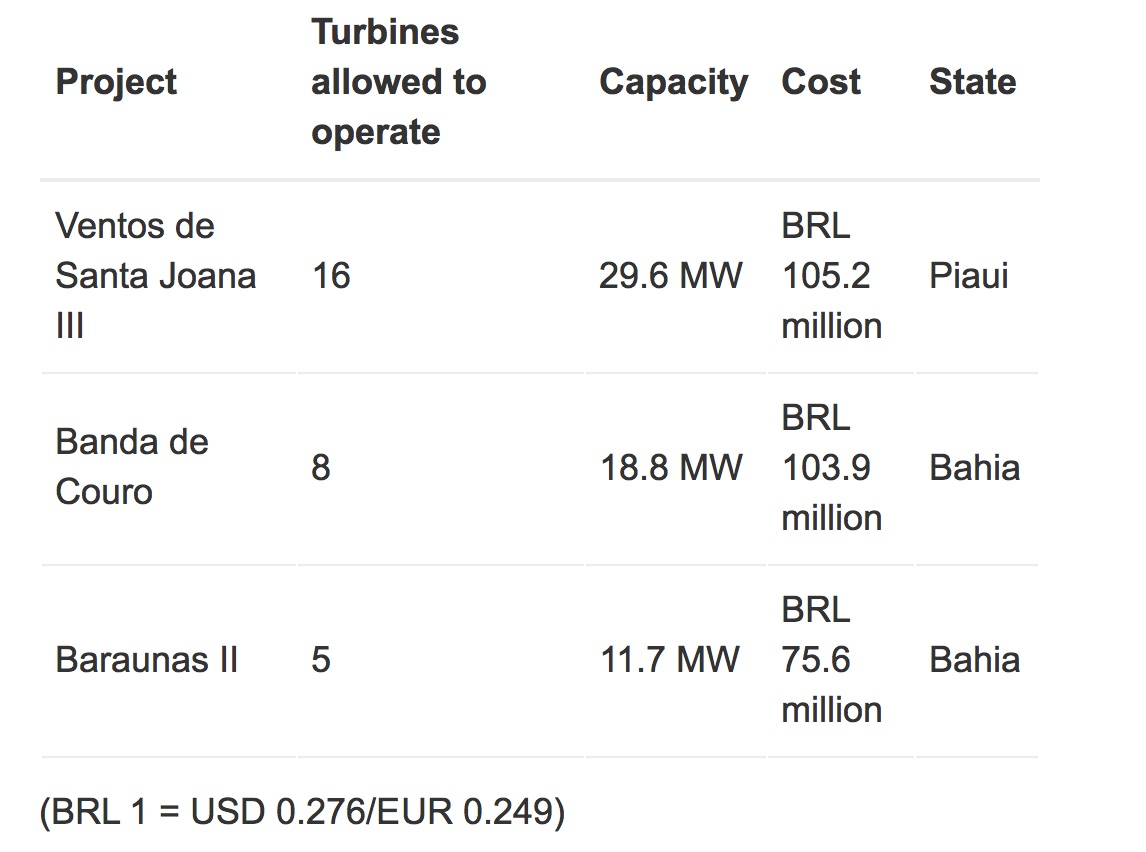The image size is (1146, 852).
Task: Click the Turbines allowed to operate header
Action: click(x=399, y=82)
